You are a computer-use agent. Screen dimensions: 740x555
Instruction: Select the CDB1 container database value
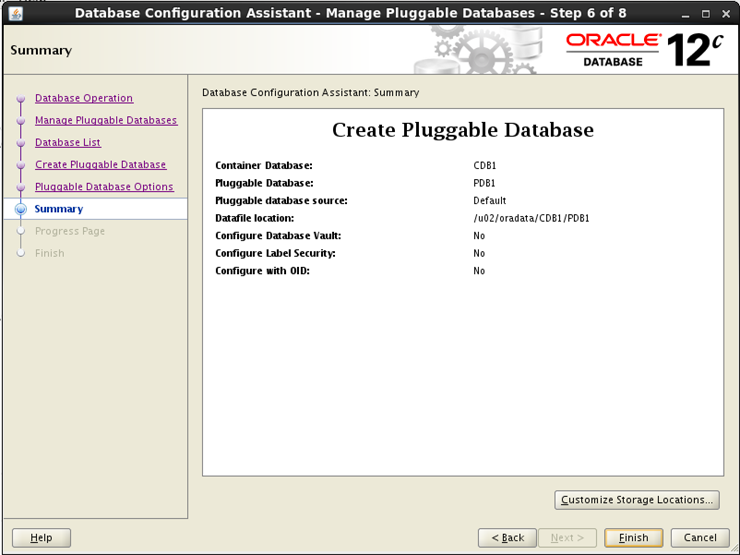(x=485, y=166)
